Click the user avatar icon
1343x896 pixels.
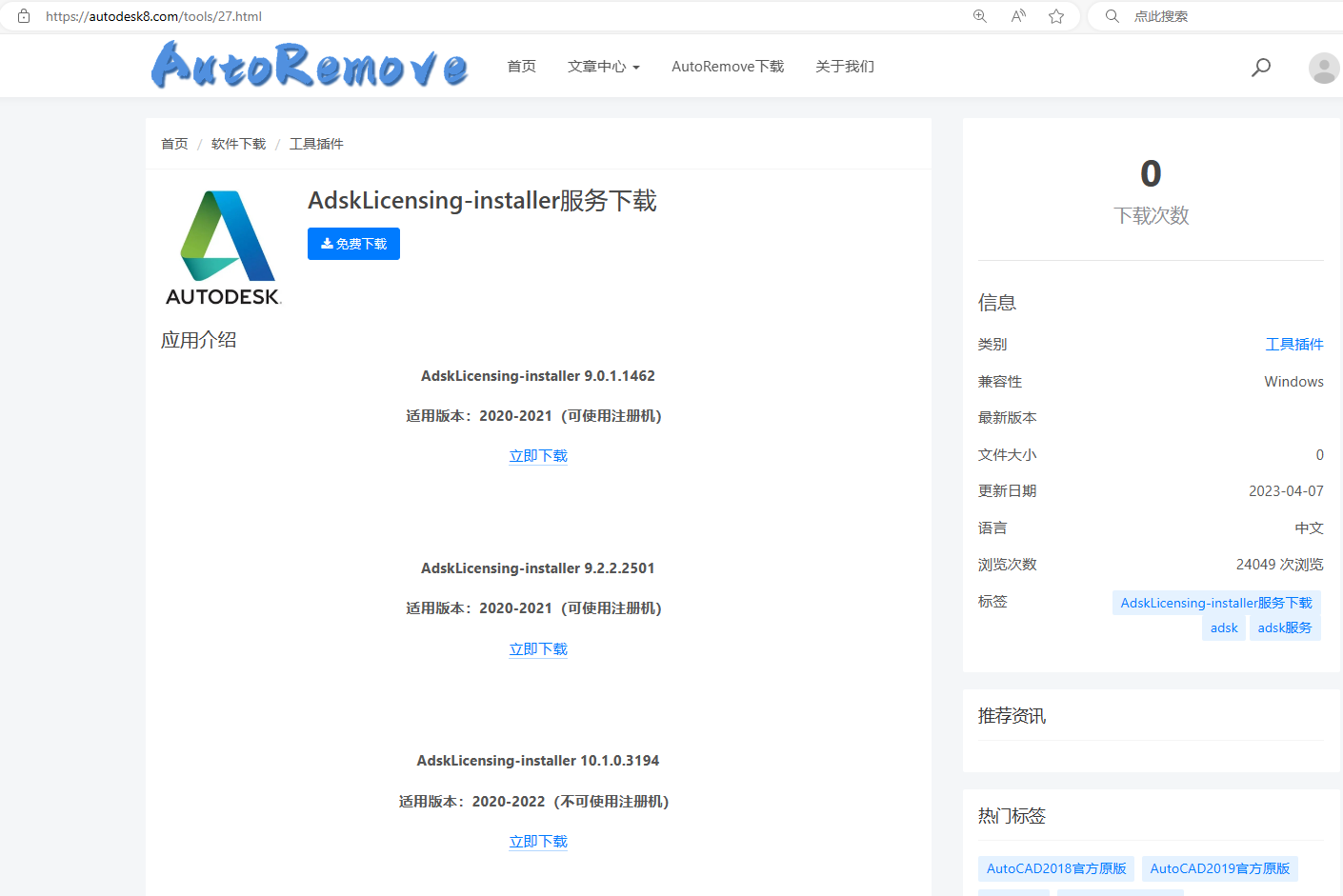(x=1323, y=68)
